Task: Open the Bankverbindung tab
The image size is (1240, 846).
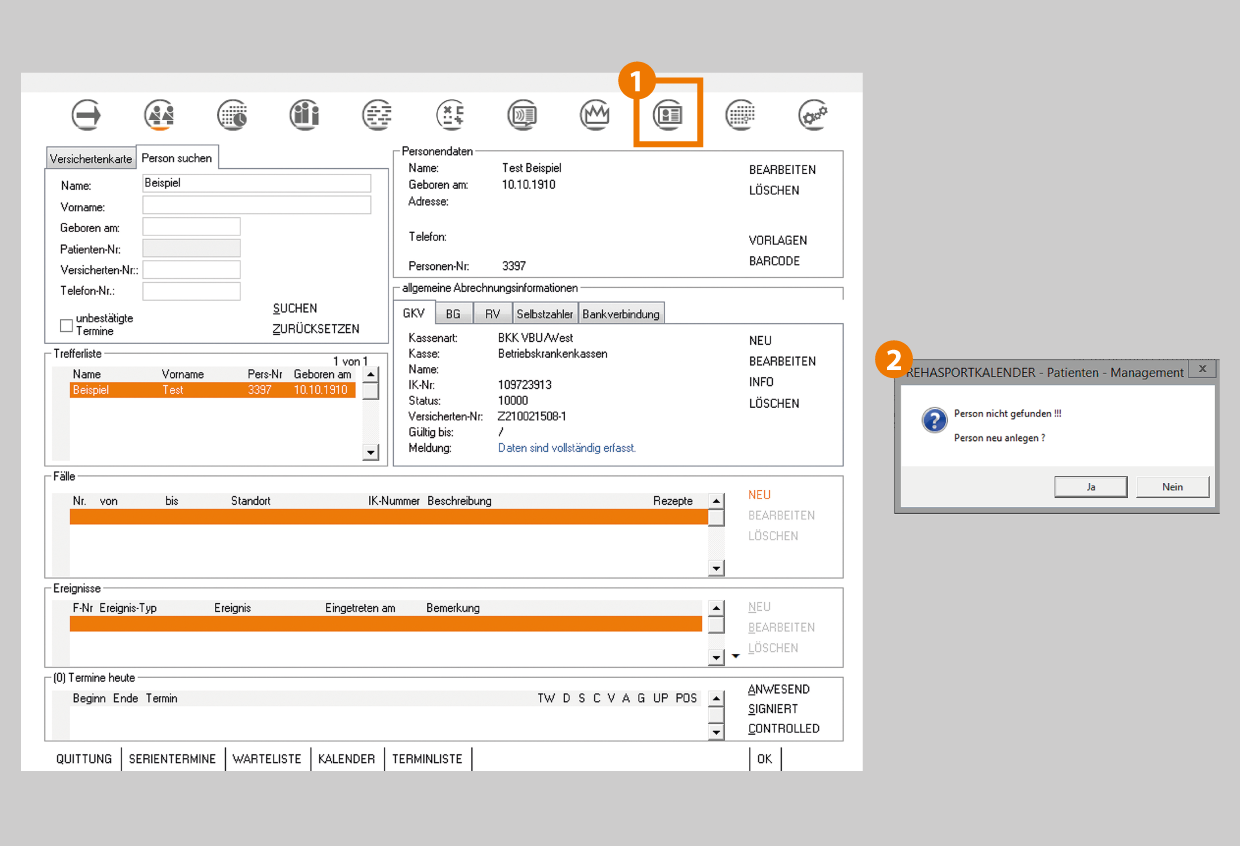Action: coord(621,314)
